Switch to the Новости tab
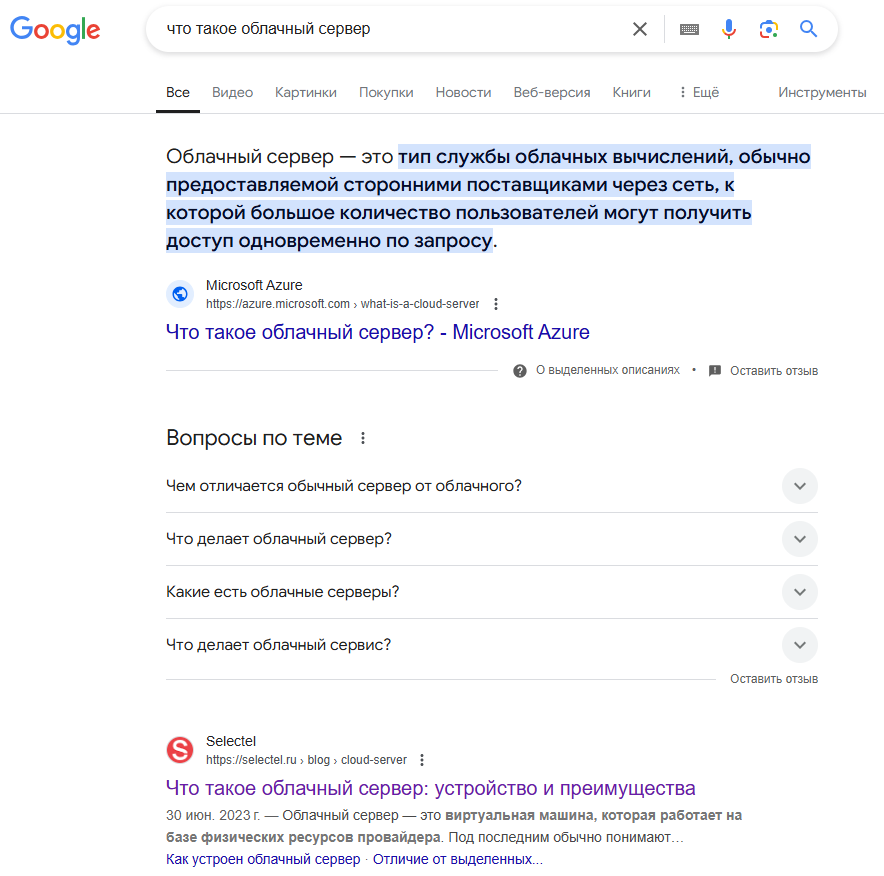 point(463,91)
